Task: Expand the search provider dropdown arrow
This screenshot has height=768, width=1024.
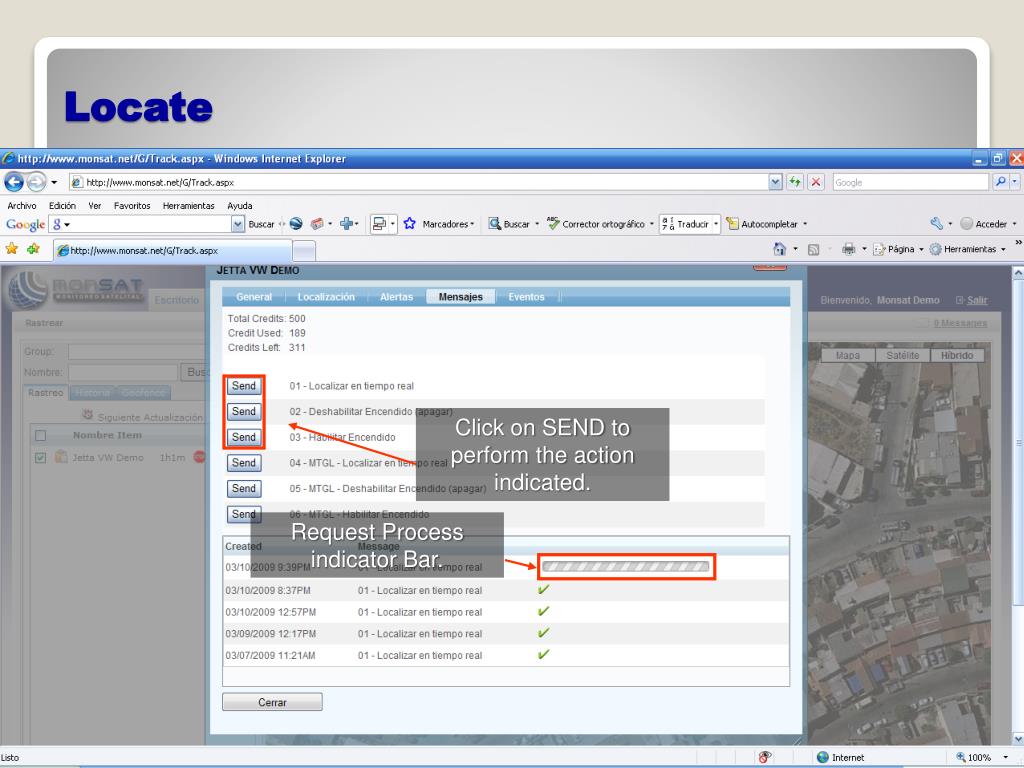Action: coord(1015,182)
